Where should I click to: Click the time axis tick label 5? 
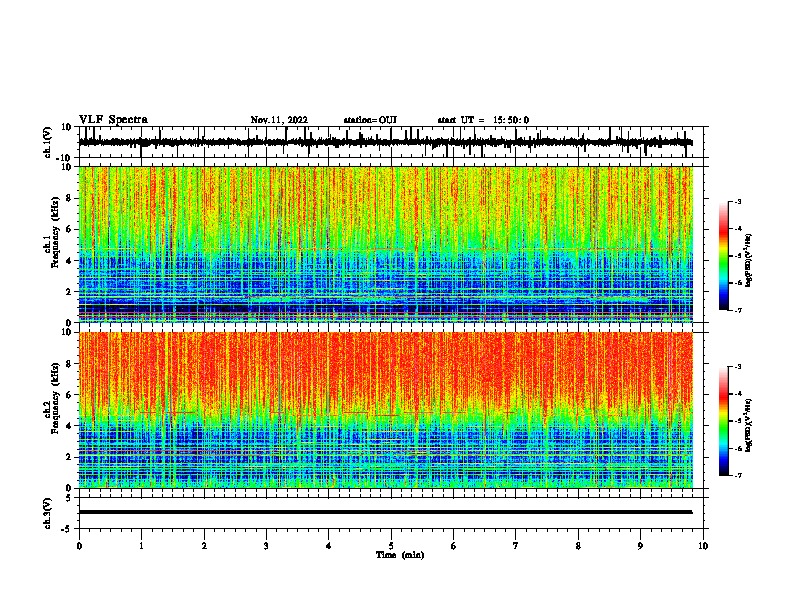click(x=391, y=546)
